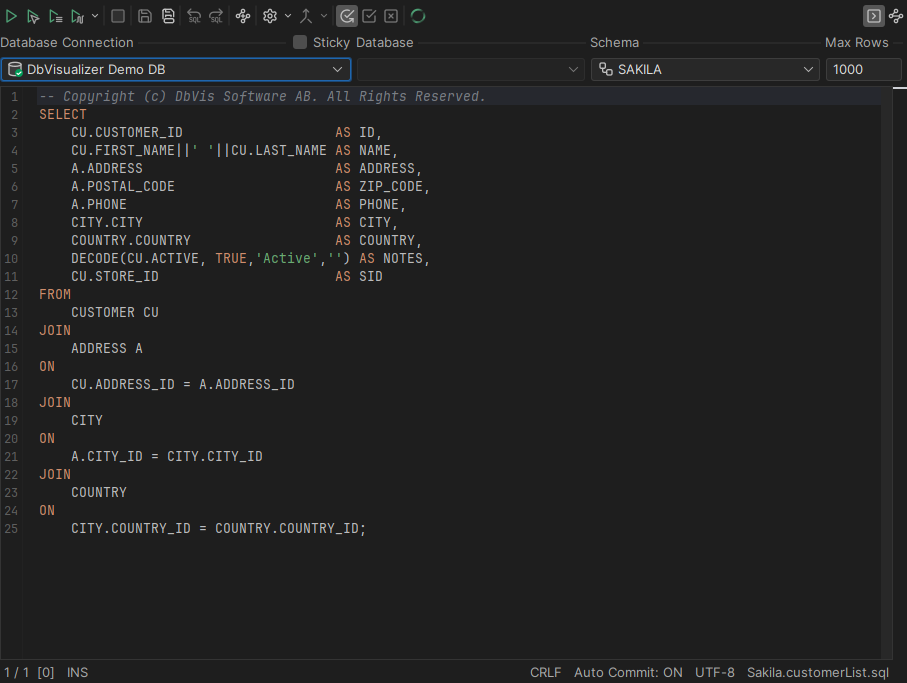Expand the settings gear dropdown arrow
The height and width of the screenshot is (683, 907).
pyautogui.click(x=287, y=16)
